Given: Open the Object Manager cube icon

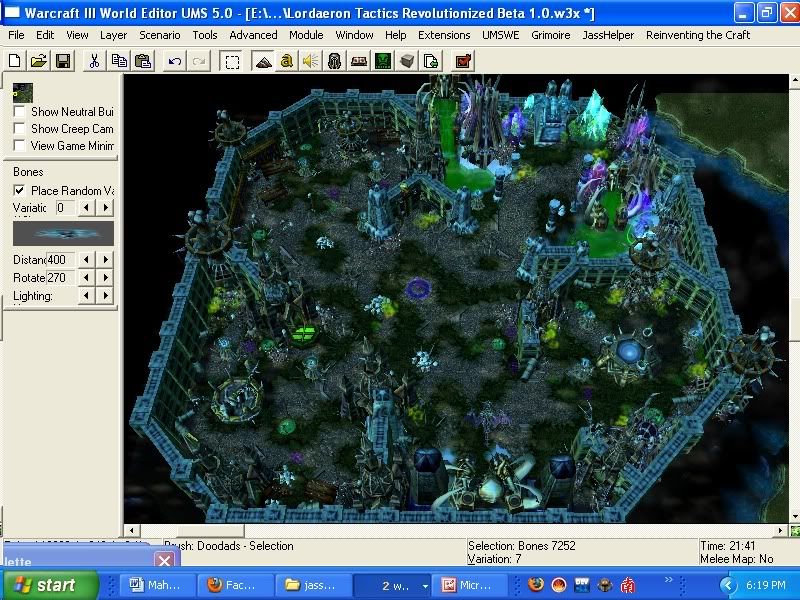Looking at the screenshot, I should point(407,61).
